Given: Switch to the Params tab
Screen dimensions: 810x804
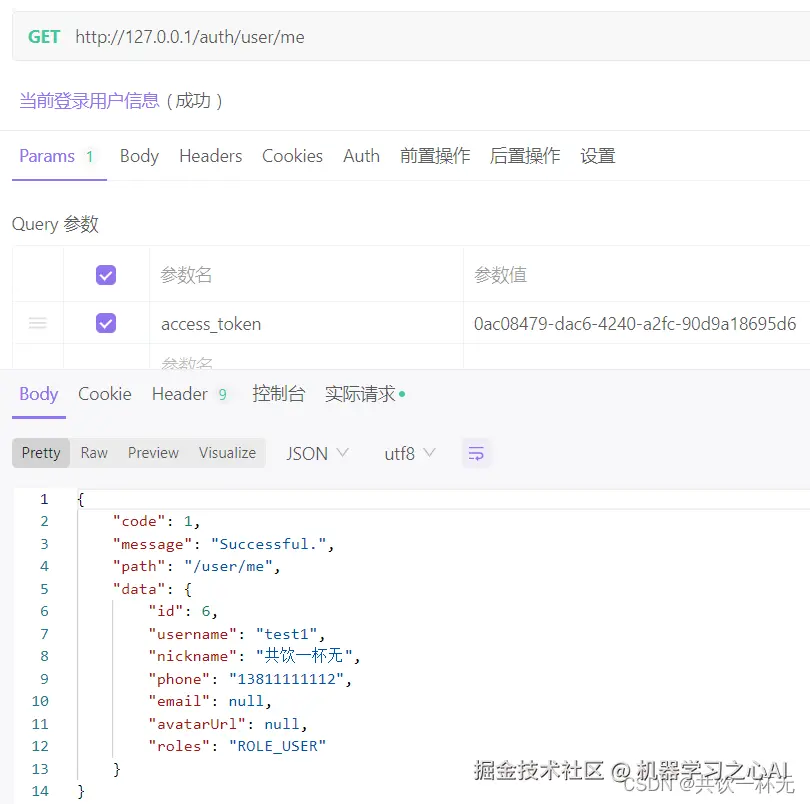Looking at the screenshot, I should [56, 156].
